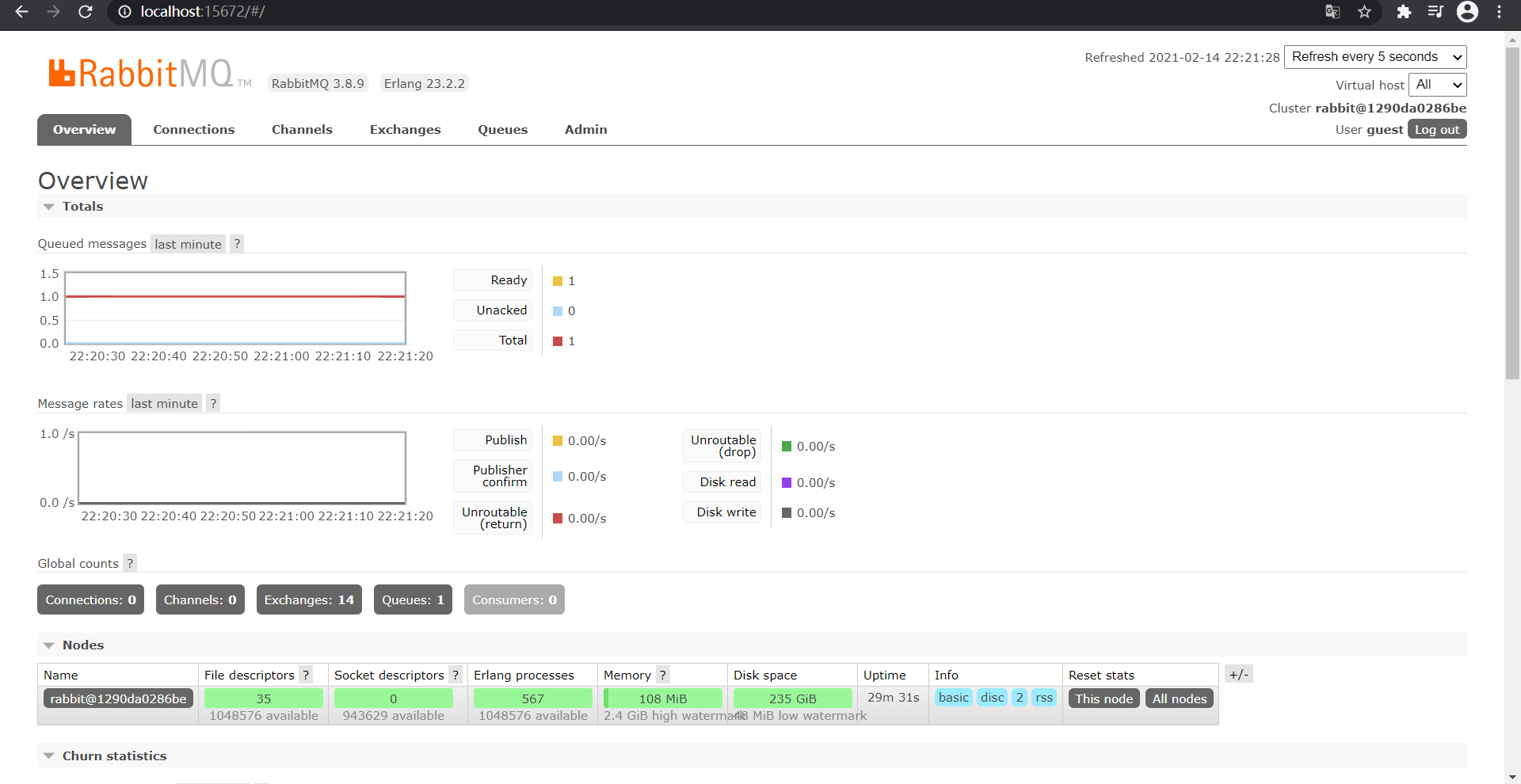
Task: Click Consumers: 0 global count
Action: point(514,600)
